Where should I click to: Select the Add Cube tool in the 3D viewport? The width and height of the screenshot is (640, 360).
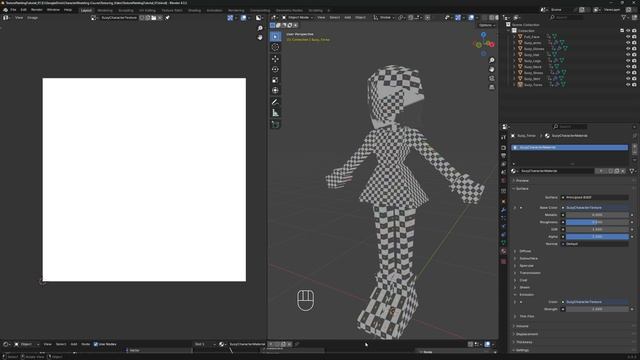click(276, 124)
